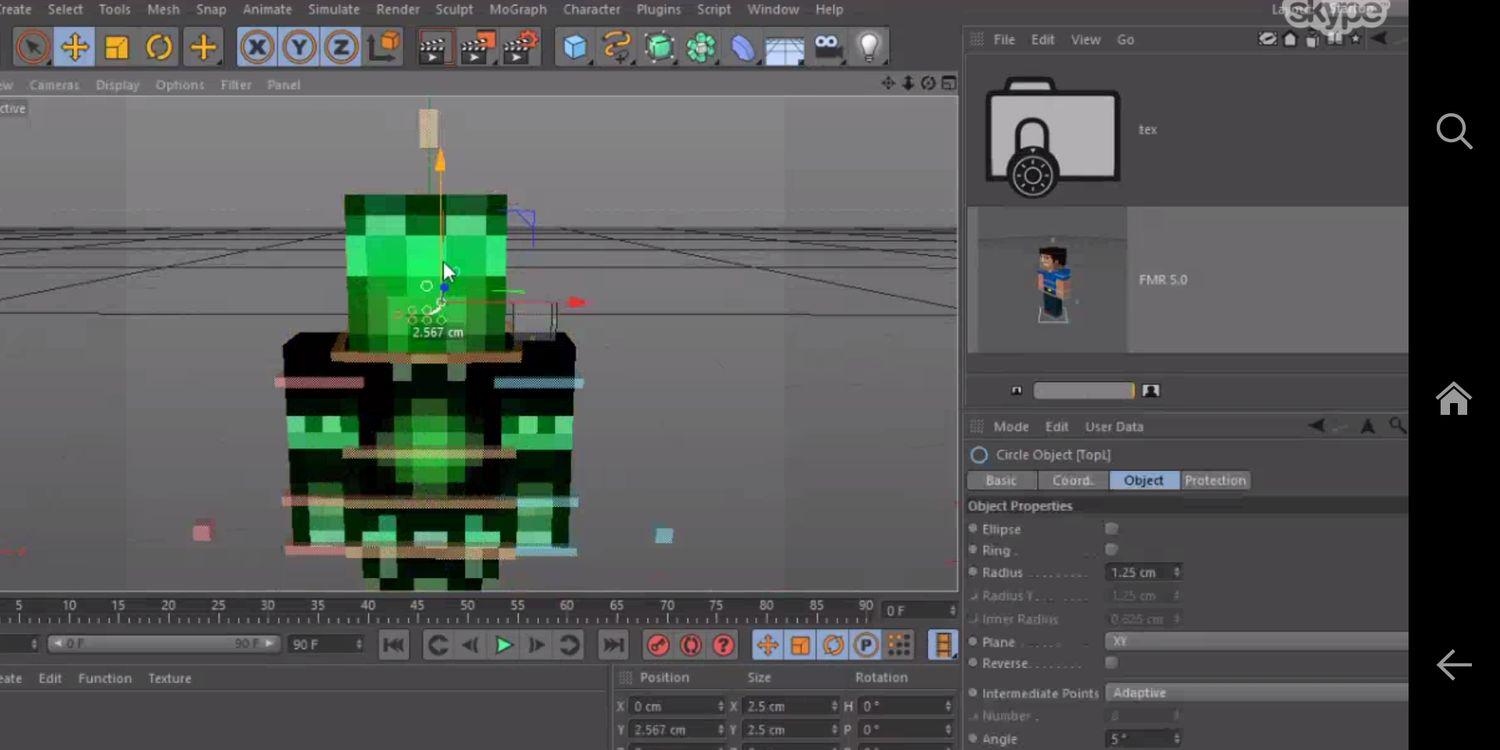This screenshot has height=750, width=1500.
Task: Click the content browser thumbnail size slider
Action: (x=1083, y=391)
